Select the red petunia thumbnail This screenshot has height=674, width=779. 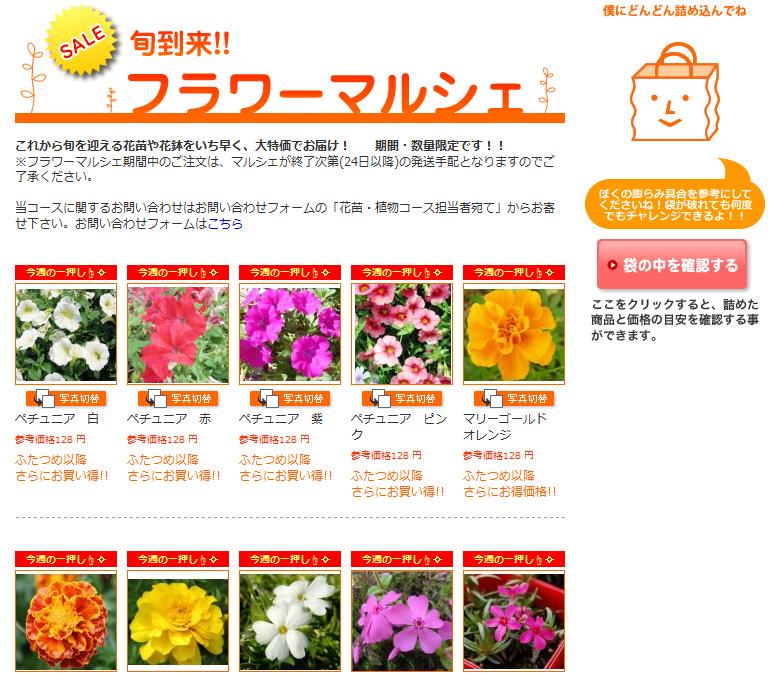point(178,334)
